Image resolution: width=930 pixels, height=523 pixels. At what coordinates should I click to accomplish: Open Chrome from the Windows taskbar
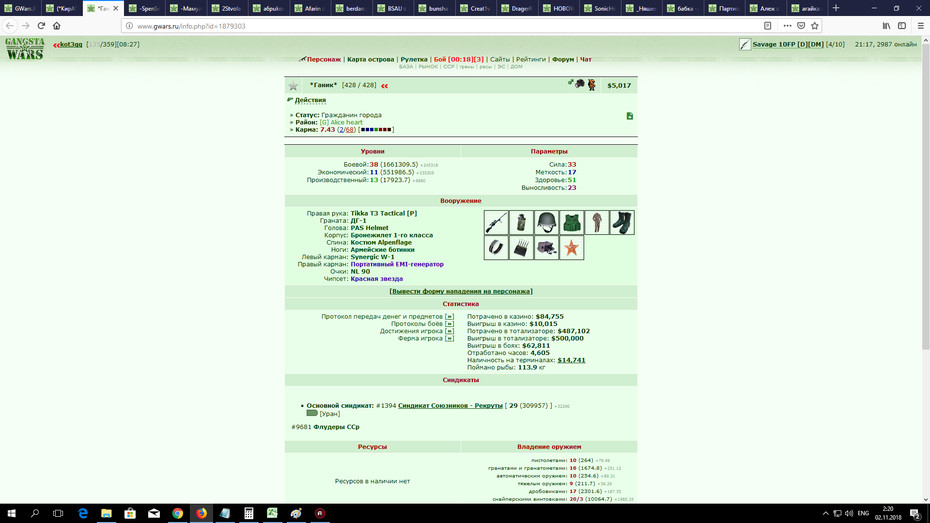[178, 513]
